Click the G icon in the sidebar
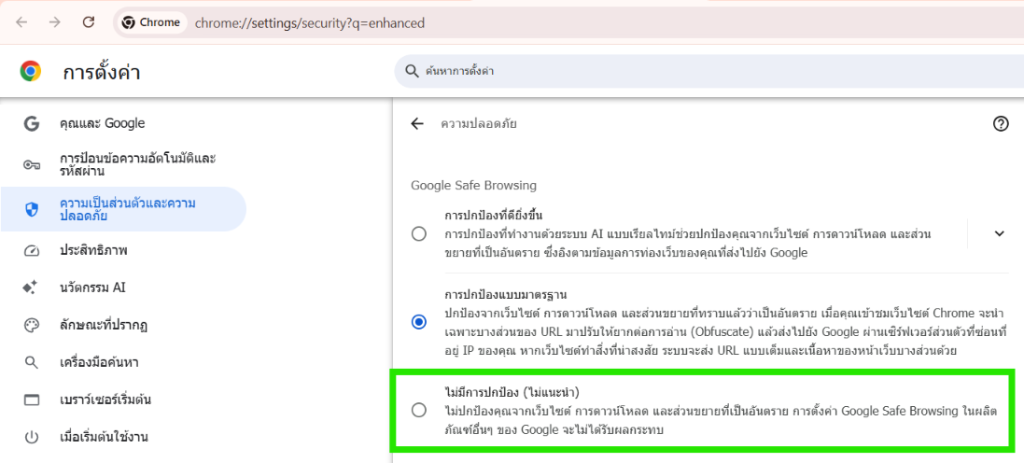The height and width of the screenshot is (463, 1024). (31, 123)
